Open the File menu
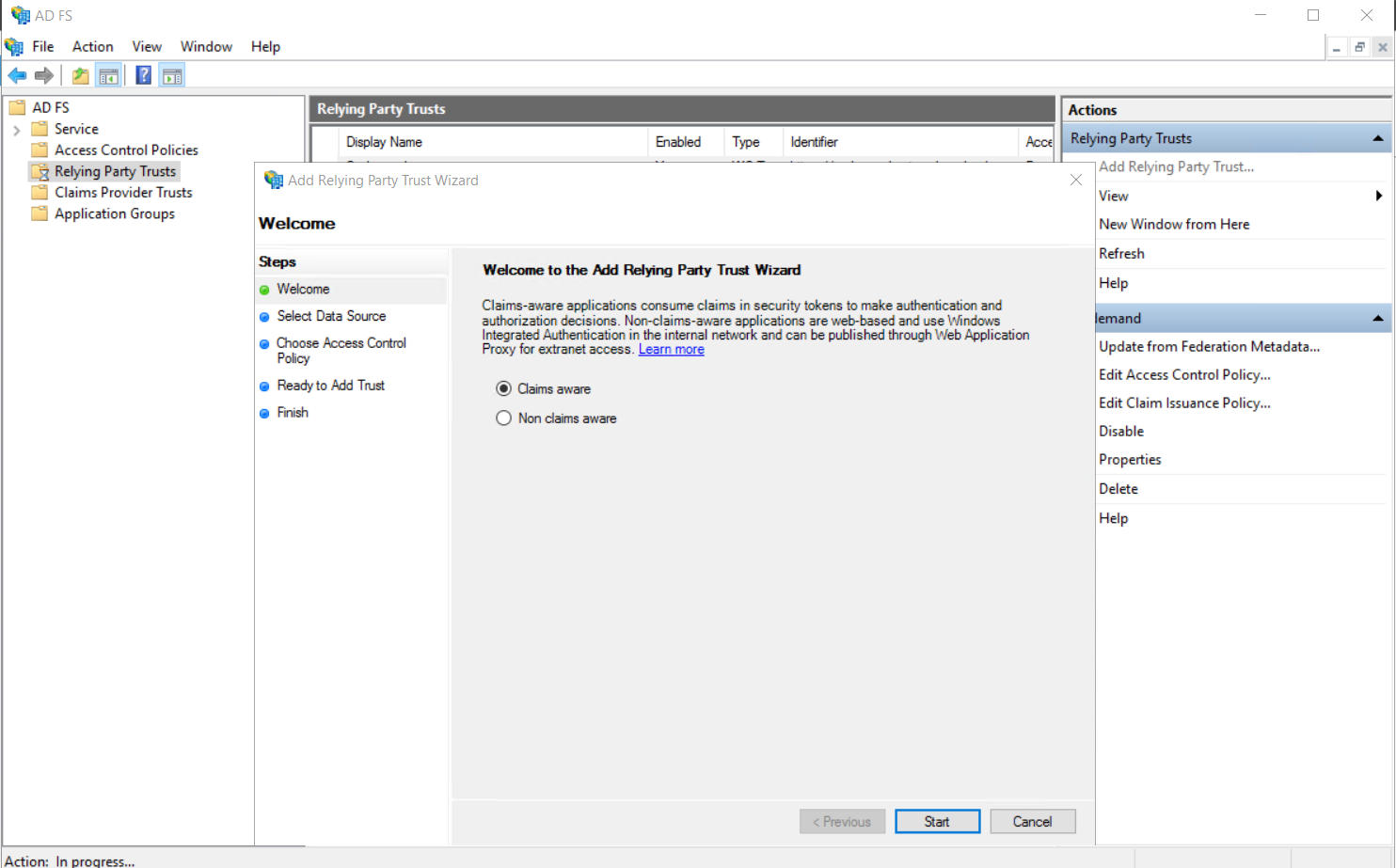The width and height of the screenshot is (1396, 868). pyautogui.click(x=43, y=46)
